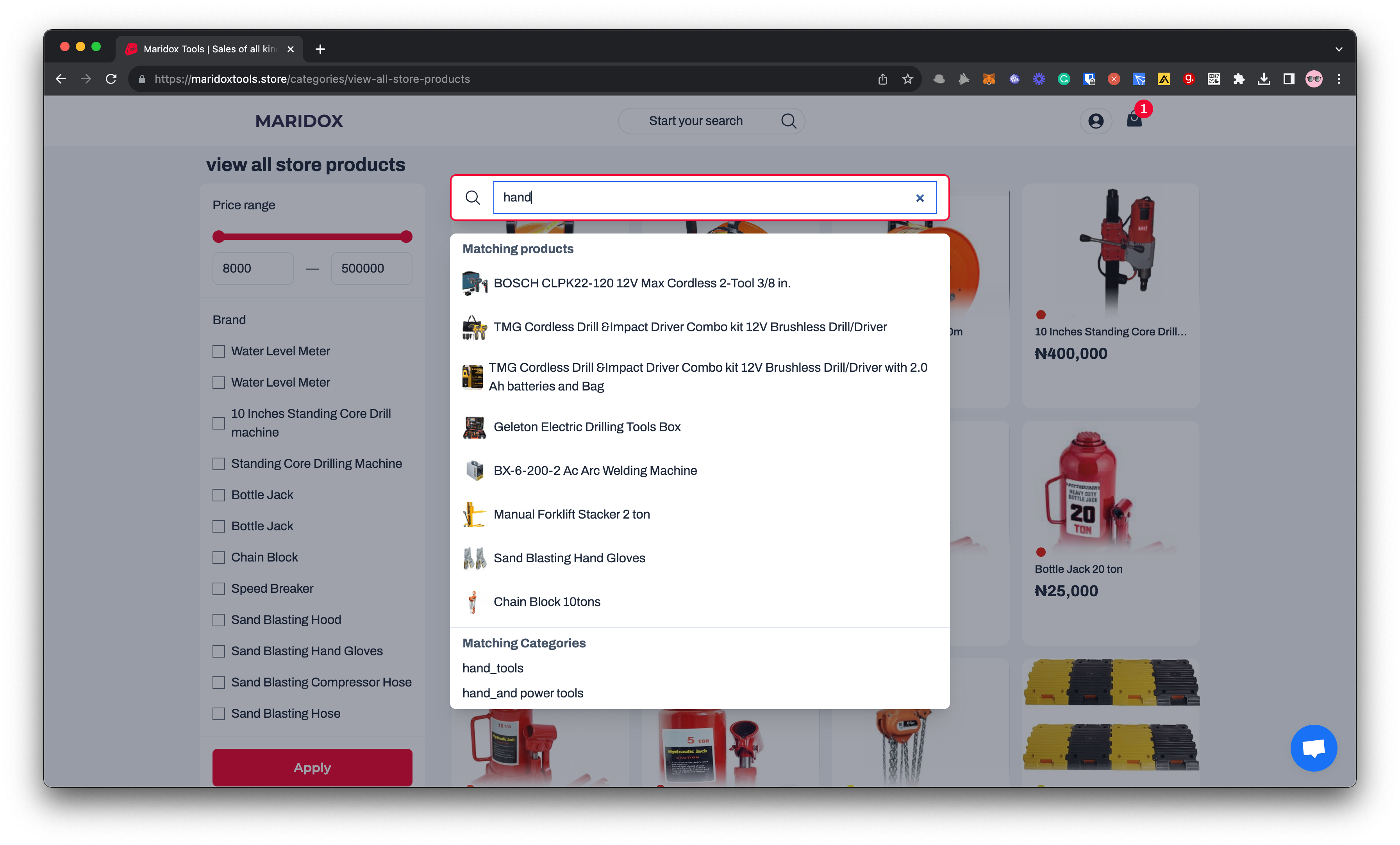Click the browser forward arrow
The height and width of the screenshot is (845, 1400).
[86, 79]
